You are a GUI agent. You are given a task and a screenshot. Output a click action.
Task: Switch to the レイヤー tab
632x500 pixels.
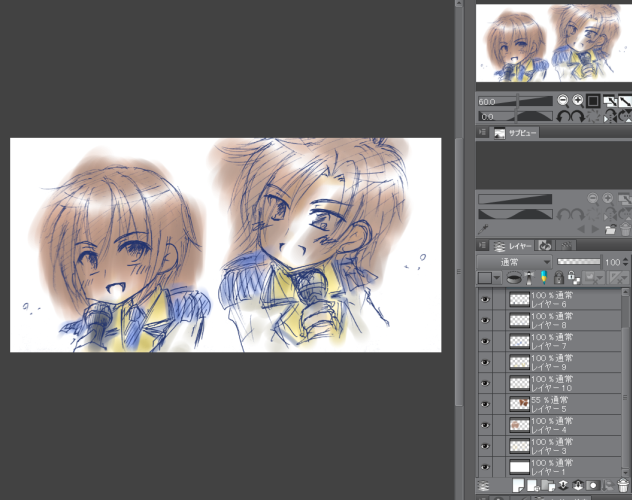coord(513,245)
